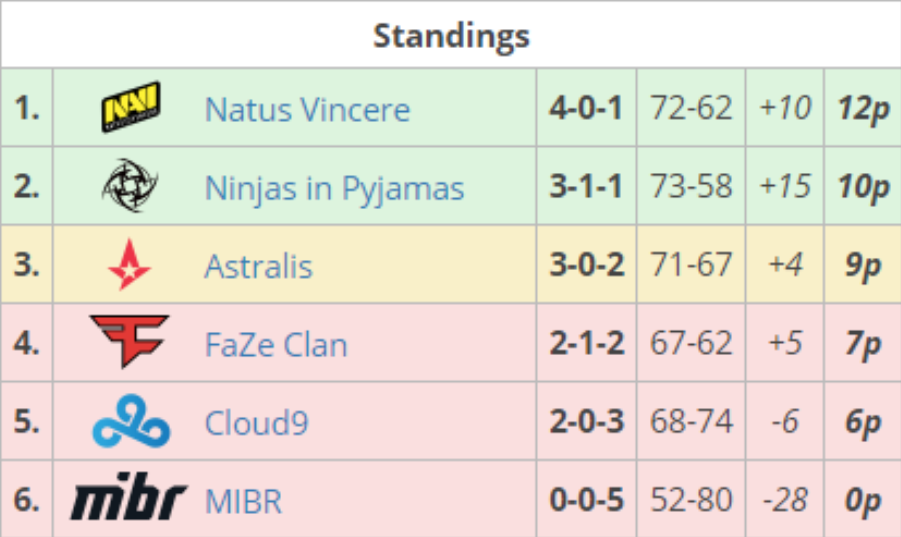Click MIBR's -28 round difference
The height and width of the screenshot is (537, 901).
pyautogui.click(x=784, y=501)
